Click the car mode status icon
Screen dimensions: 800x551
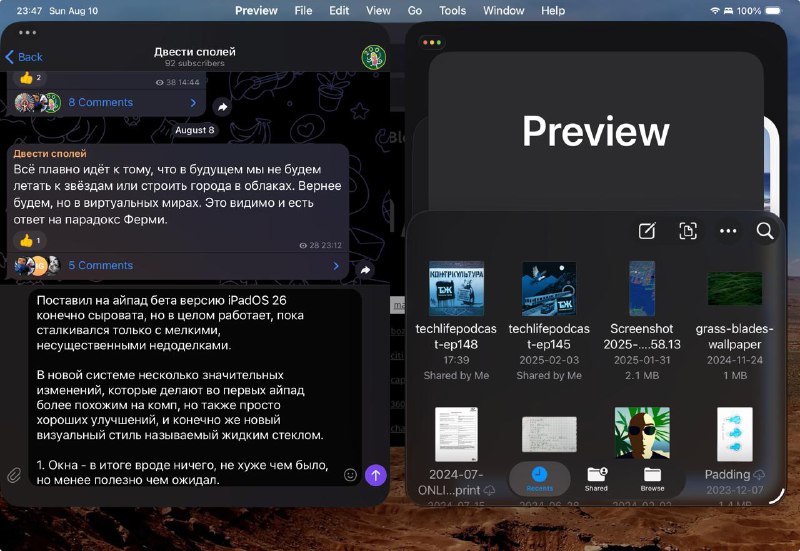(x=729, y=10)
